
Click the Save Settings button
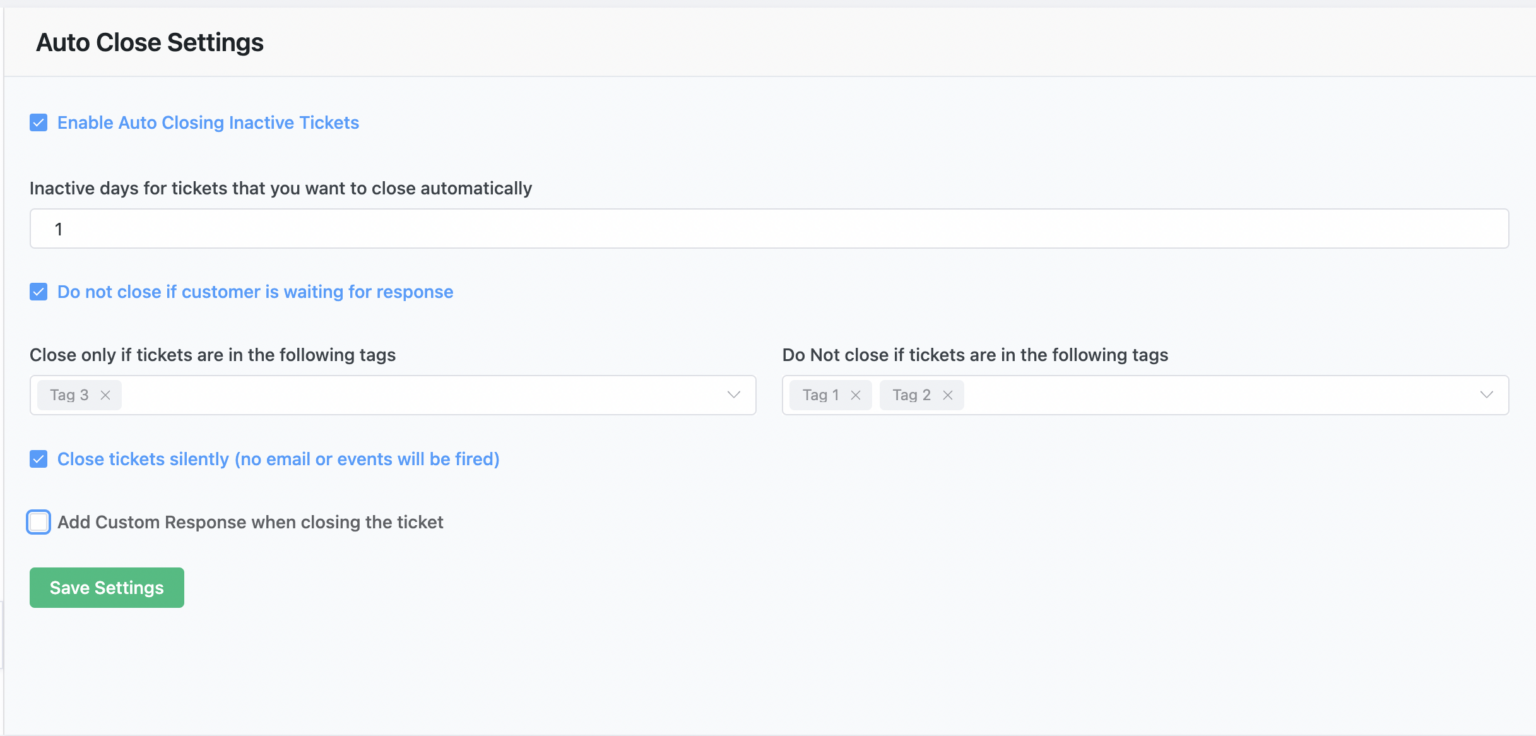point(106,587)
